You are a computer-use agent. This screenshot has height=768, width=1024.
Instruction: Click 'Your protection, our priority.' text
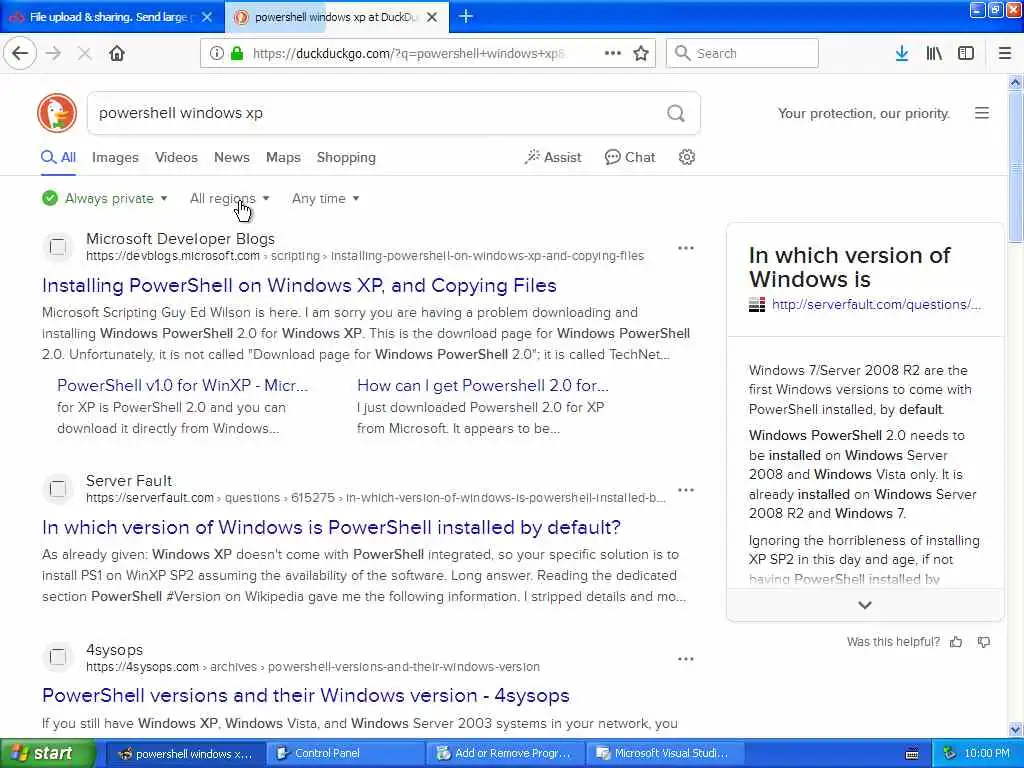[863, 113]
